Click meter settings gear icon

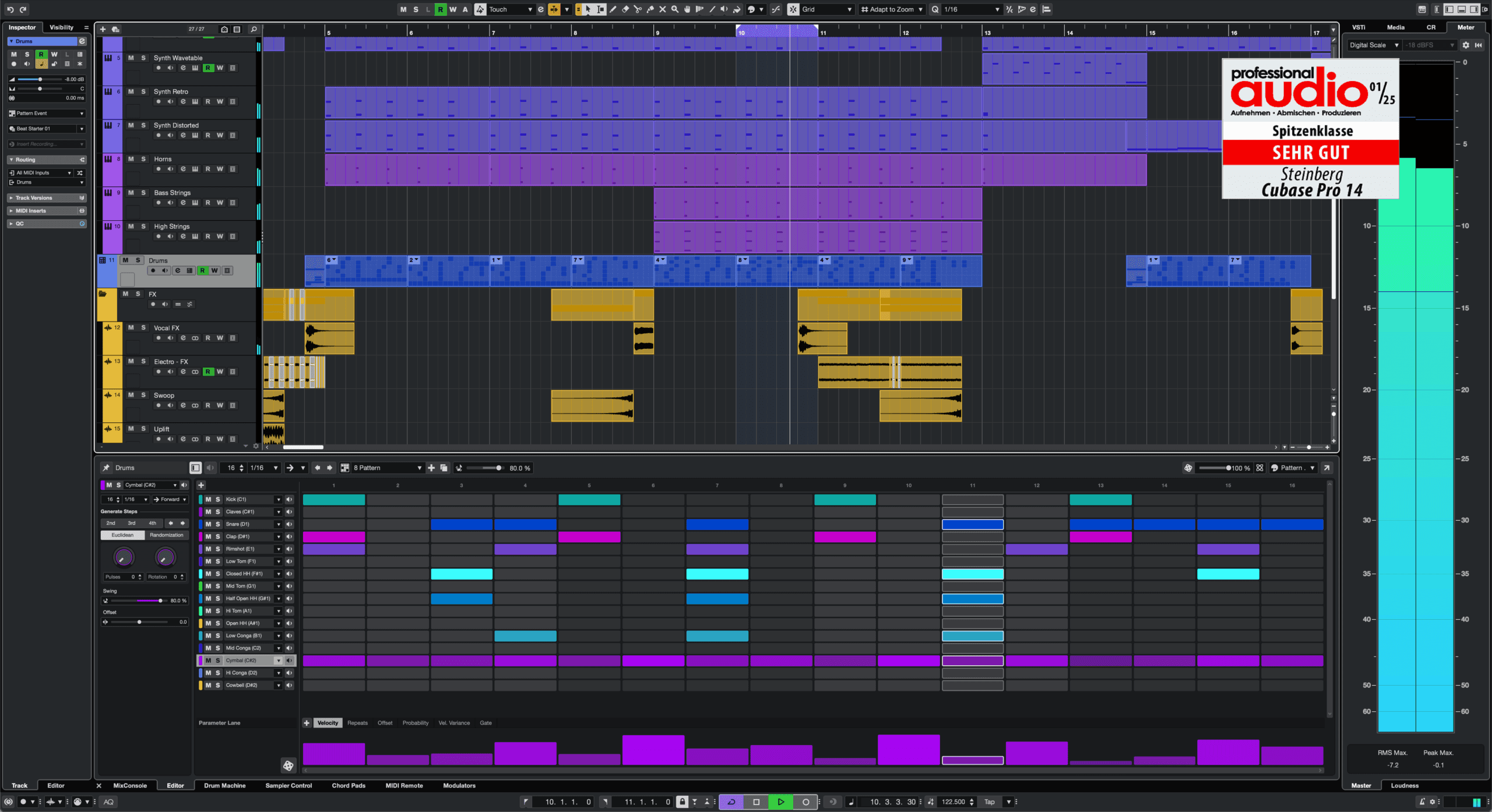[1466, 45]
